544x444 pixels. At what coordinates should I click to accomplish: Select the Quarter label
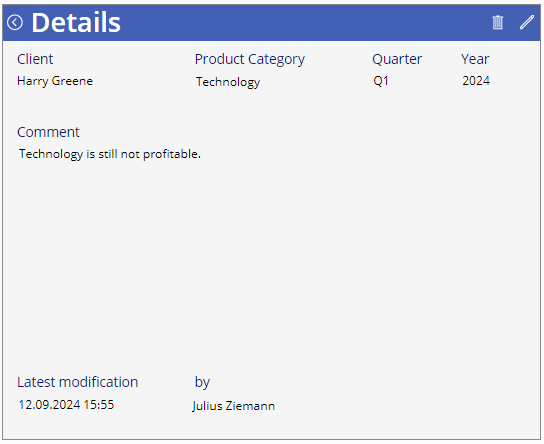pos(397,59)
